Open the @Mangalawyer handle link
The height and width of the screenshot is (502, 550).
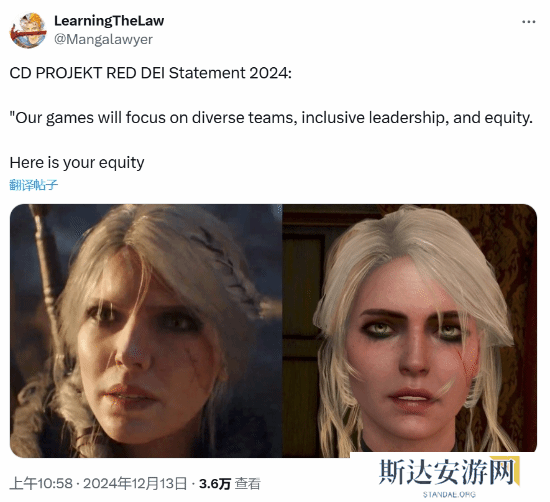pos(103,39)
